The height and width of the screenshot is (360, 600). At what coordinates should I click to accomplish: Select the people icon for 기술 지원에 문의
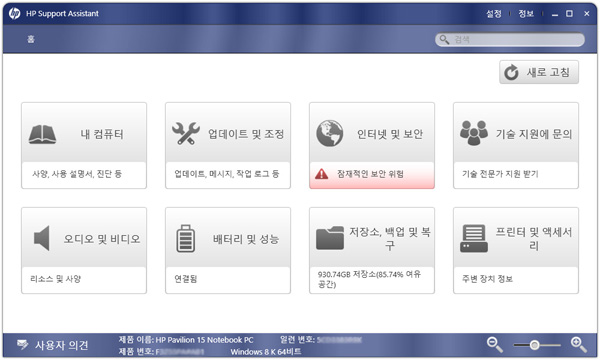click(474, 133)
